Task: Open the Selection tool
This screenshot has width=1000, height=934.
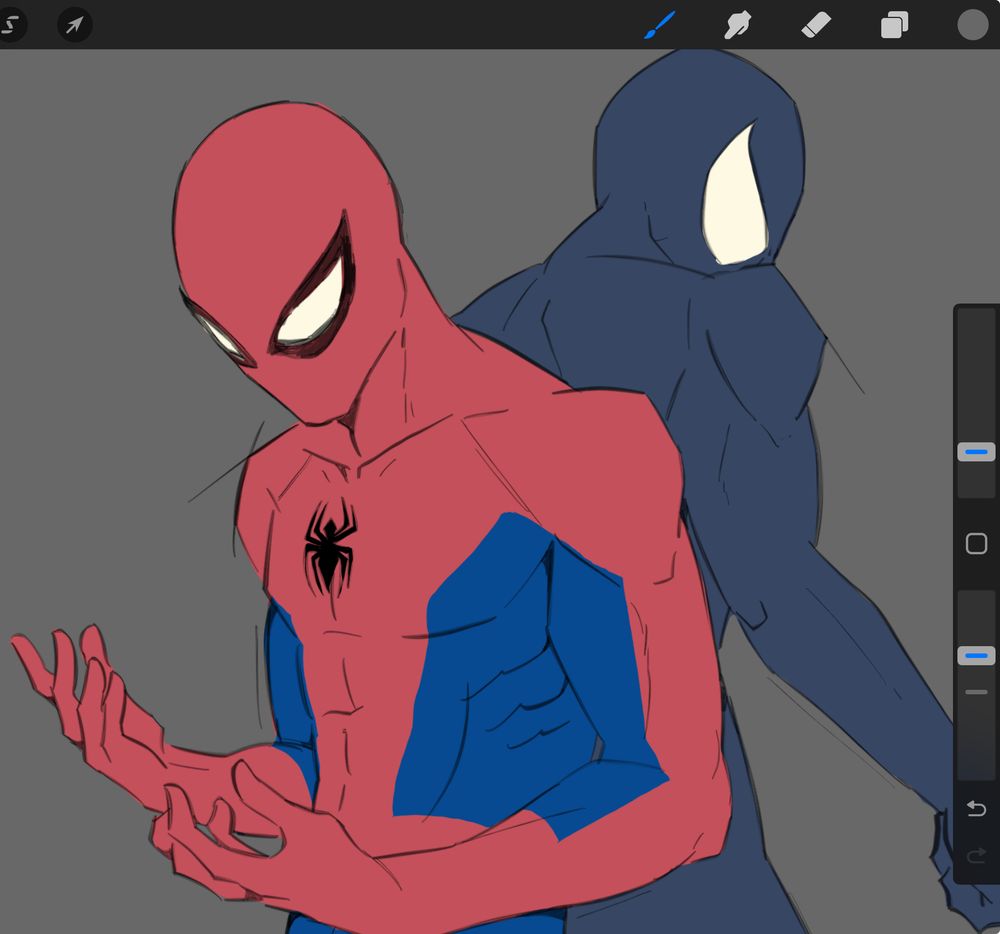Action: click(11, 25)
